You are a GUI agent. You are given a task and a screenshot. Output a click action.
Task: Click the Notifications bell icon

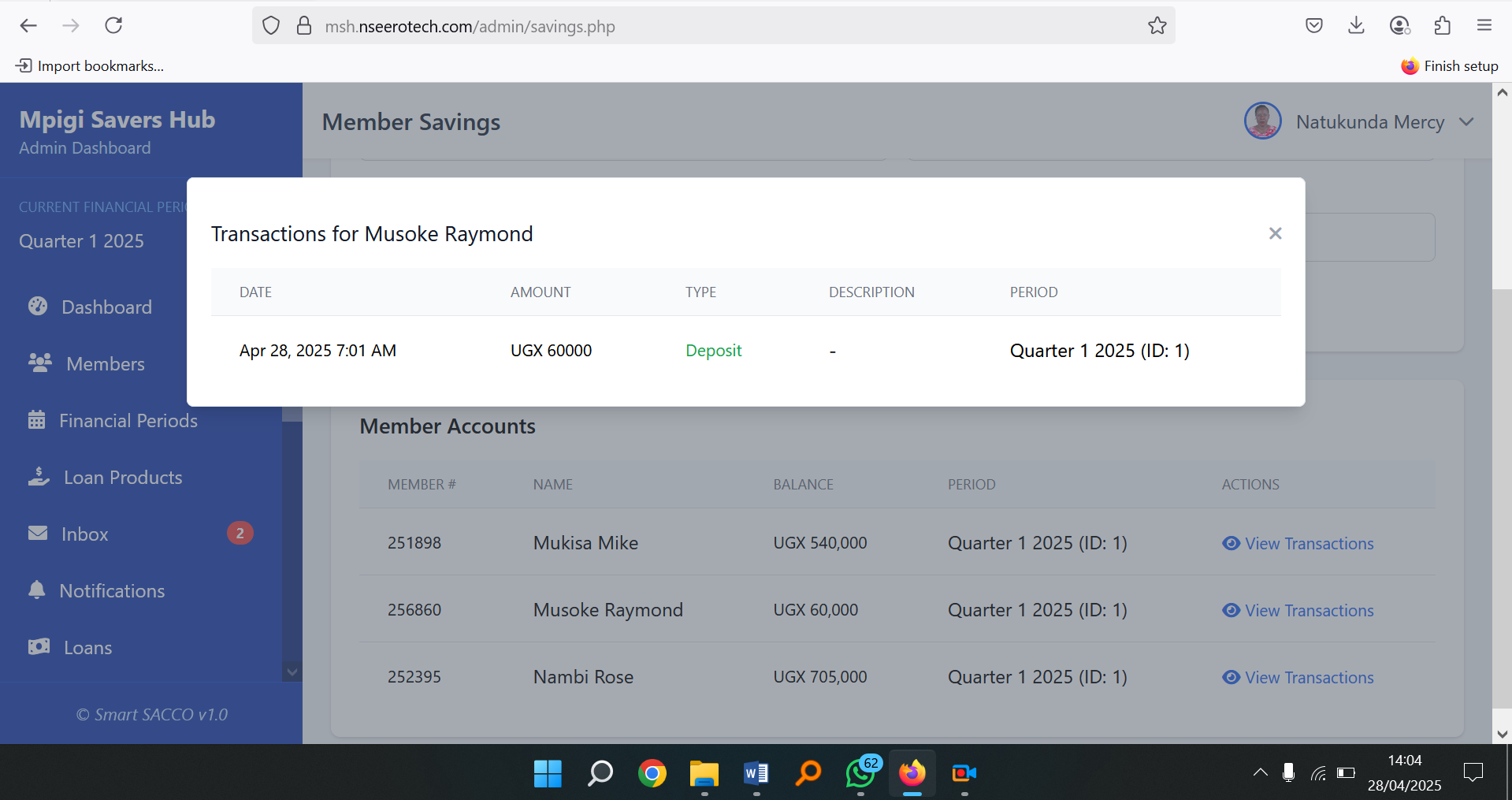pyautogui.click(x=36, y=590)
